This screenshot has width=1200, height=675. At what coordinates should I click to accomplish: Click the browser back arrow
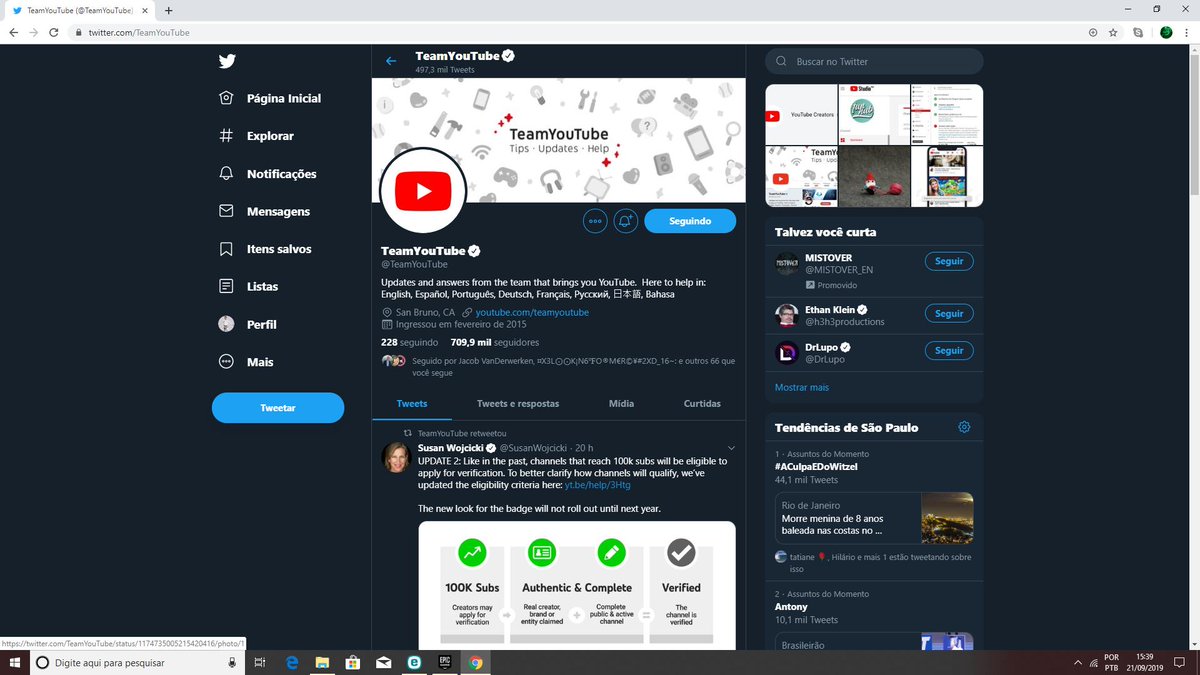pos(13,32)
